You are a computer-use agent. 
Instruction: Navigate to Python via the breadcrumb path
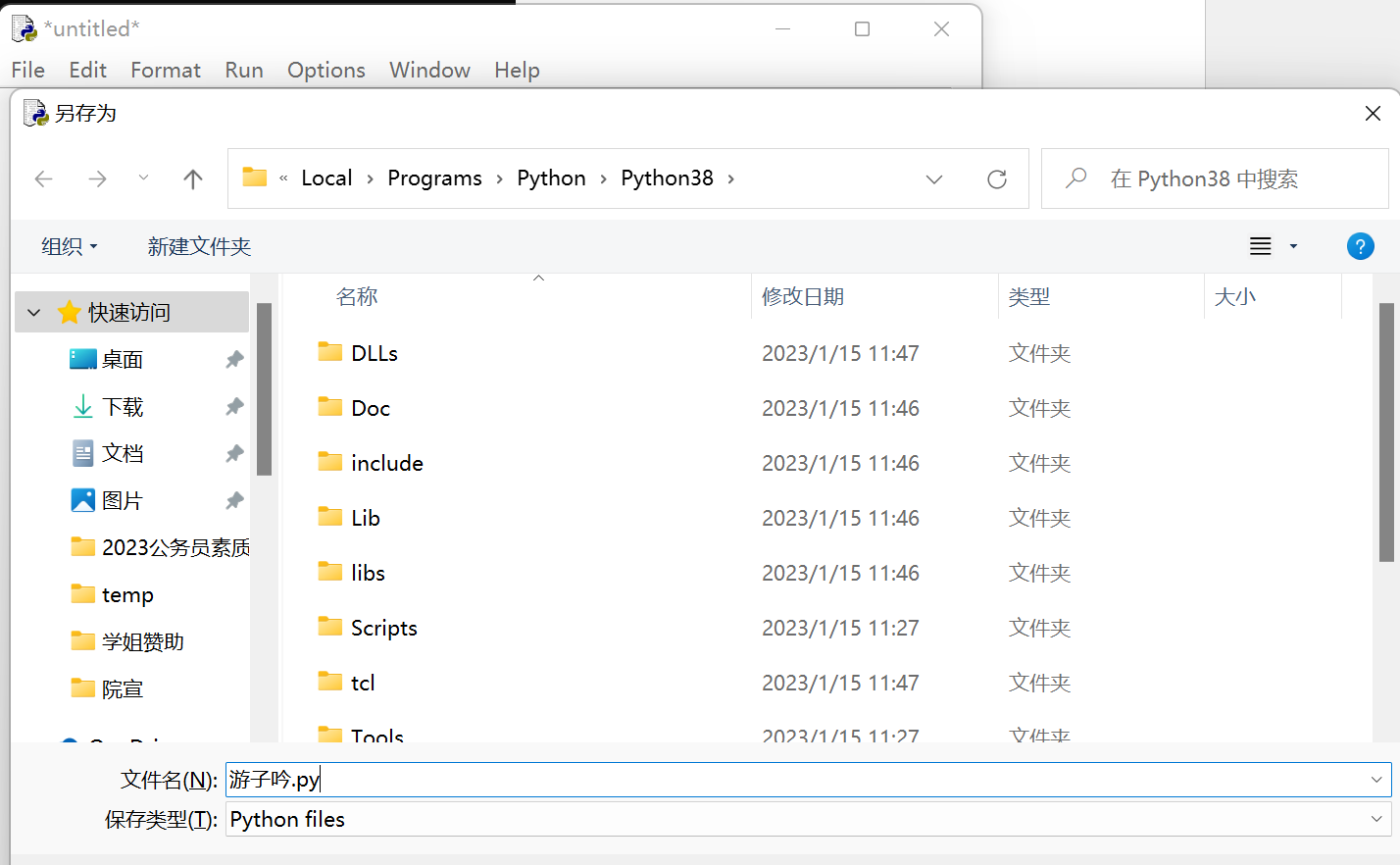551,178
